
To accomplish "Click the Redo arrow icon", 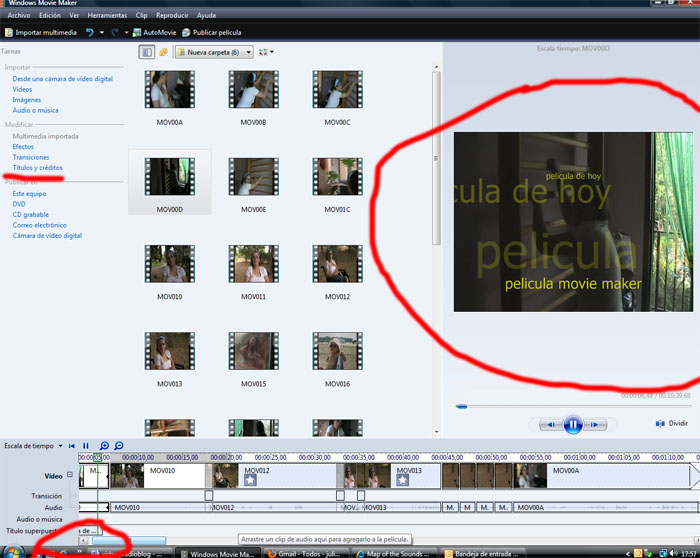I will pyautogui.click(x=115, y=33).
